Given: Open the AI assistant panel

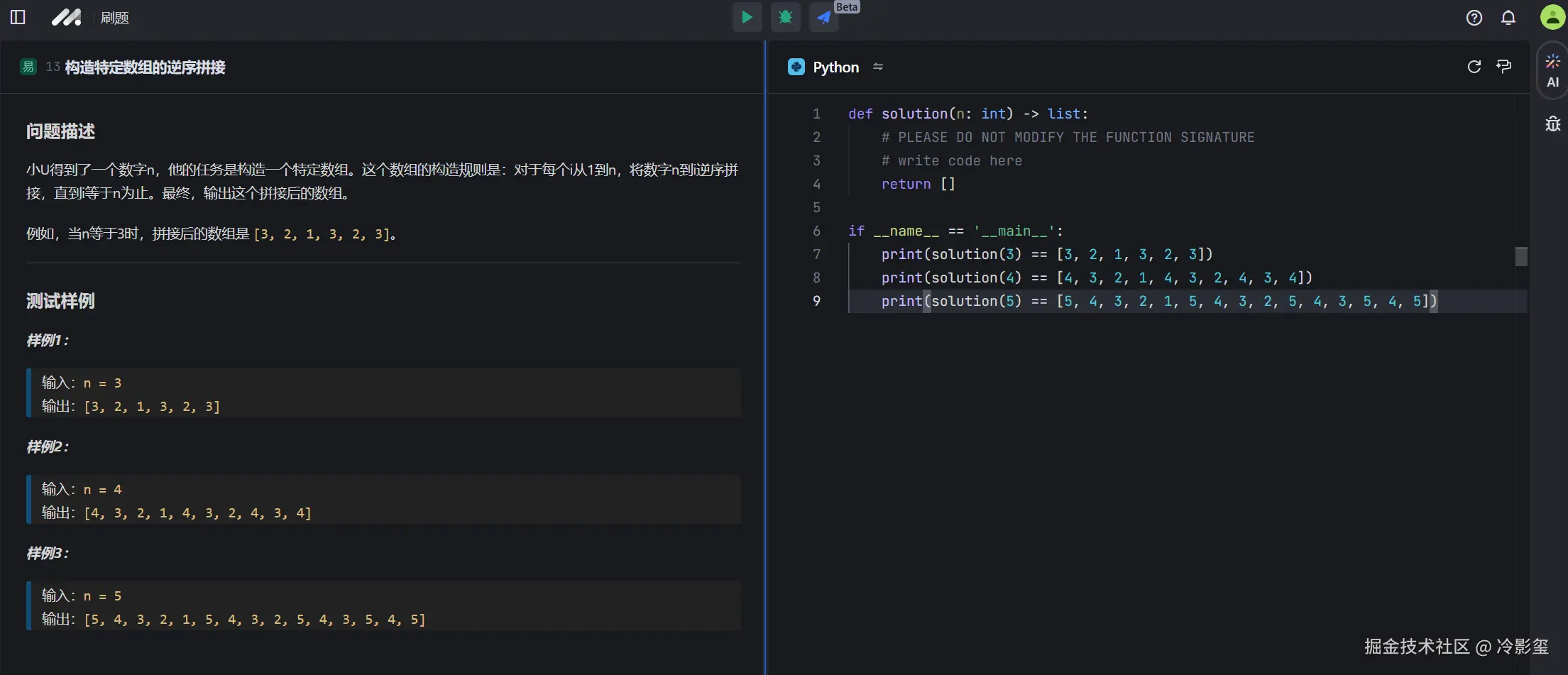Looking at the screenshot, I should pos(1553,70).
